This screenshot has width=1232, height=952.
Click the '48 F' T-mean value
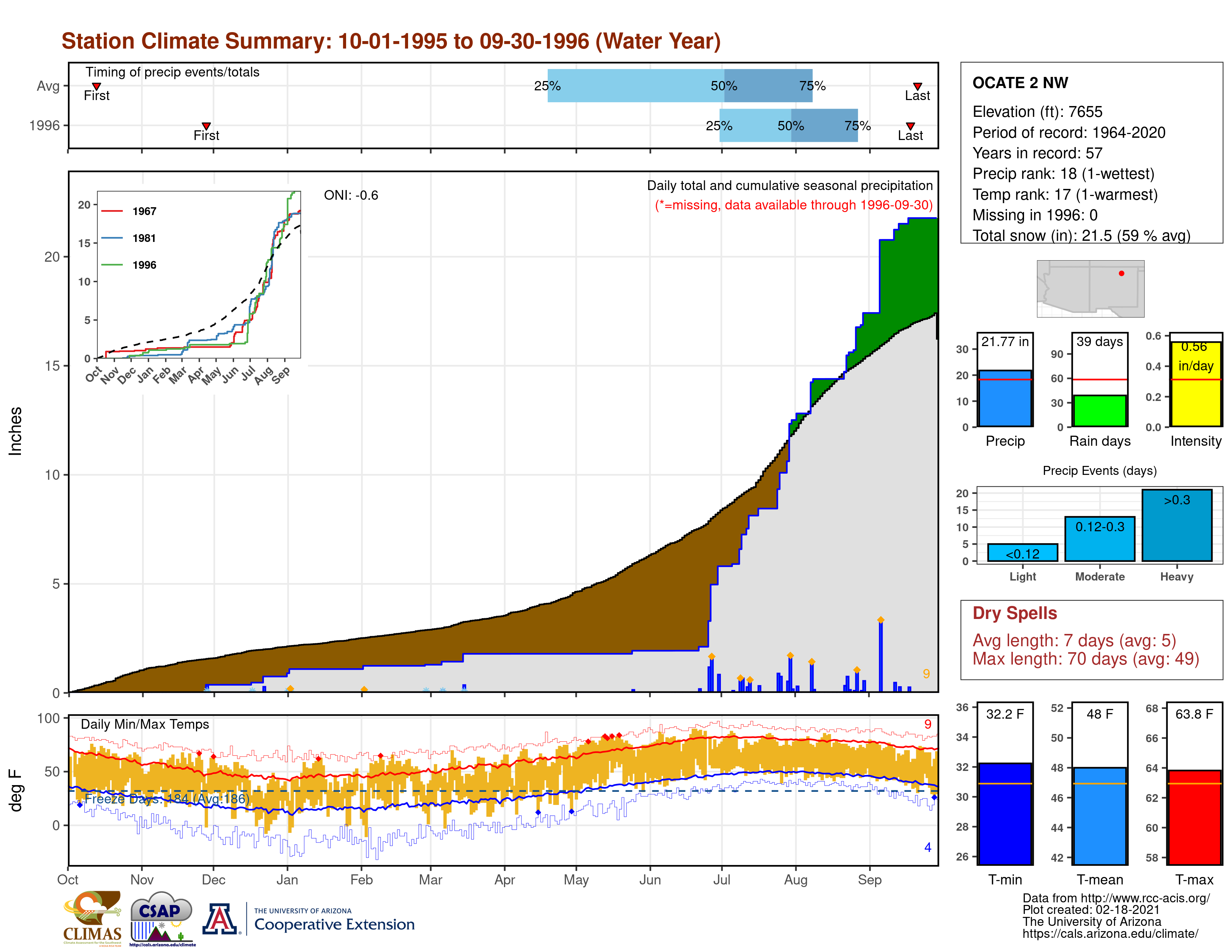[x=1099, y=714]
